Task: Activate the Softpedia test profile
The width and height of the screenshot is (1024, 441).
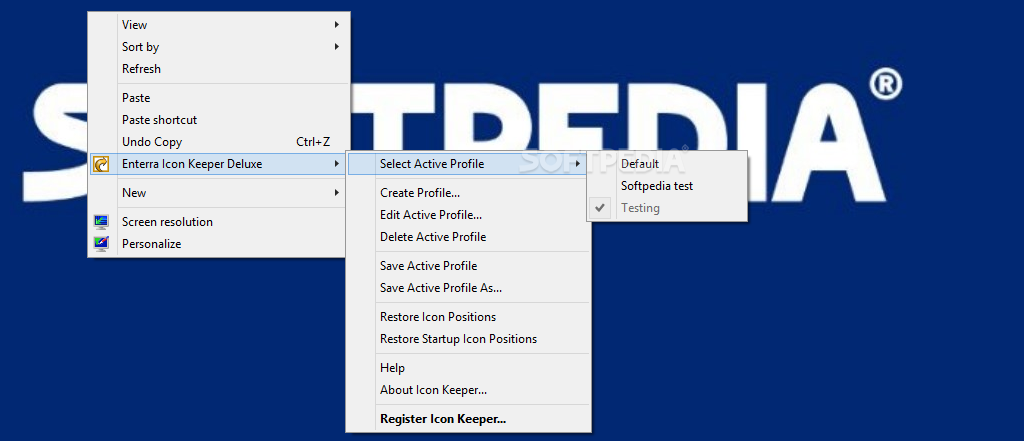Action: pyautogui.click(x=667, y=186)
